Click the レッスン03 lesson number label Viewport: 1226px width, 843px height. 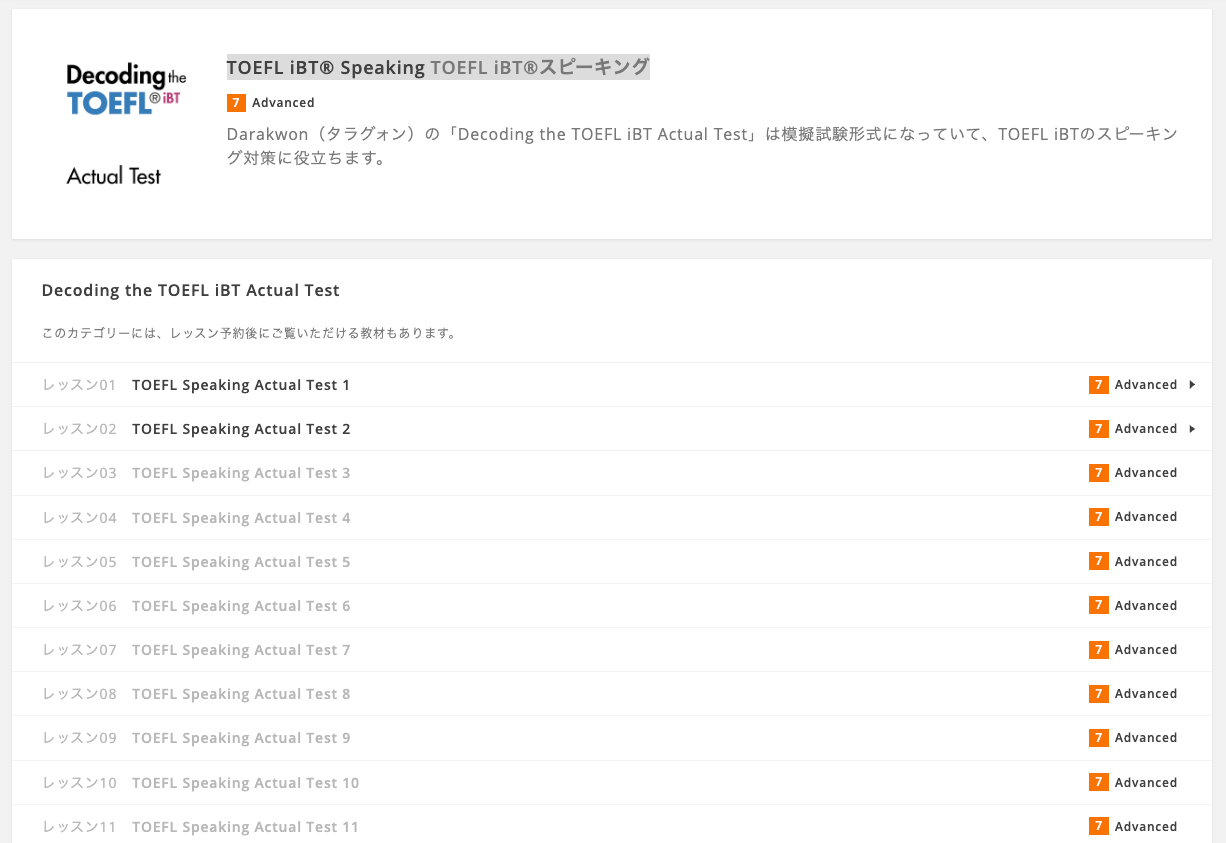point(80,473)
